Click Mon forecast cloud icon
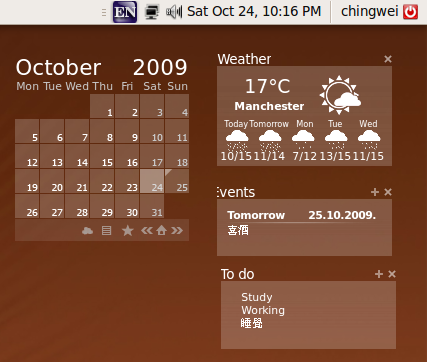427x362 pixels. click(303, 139)
